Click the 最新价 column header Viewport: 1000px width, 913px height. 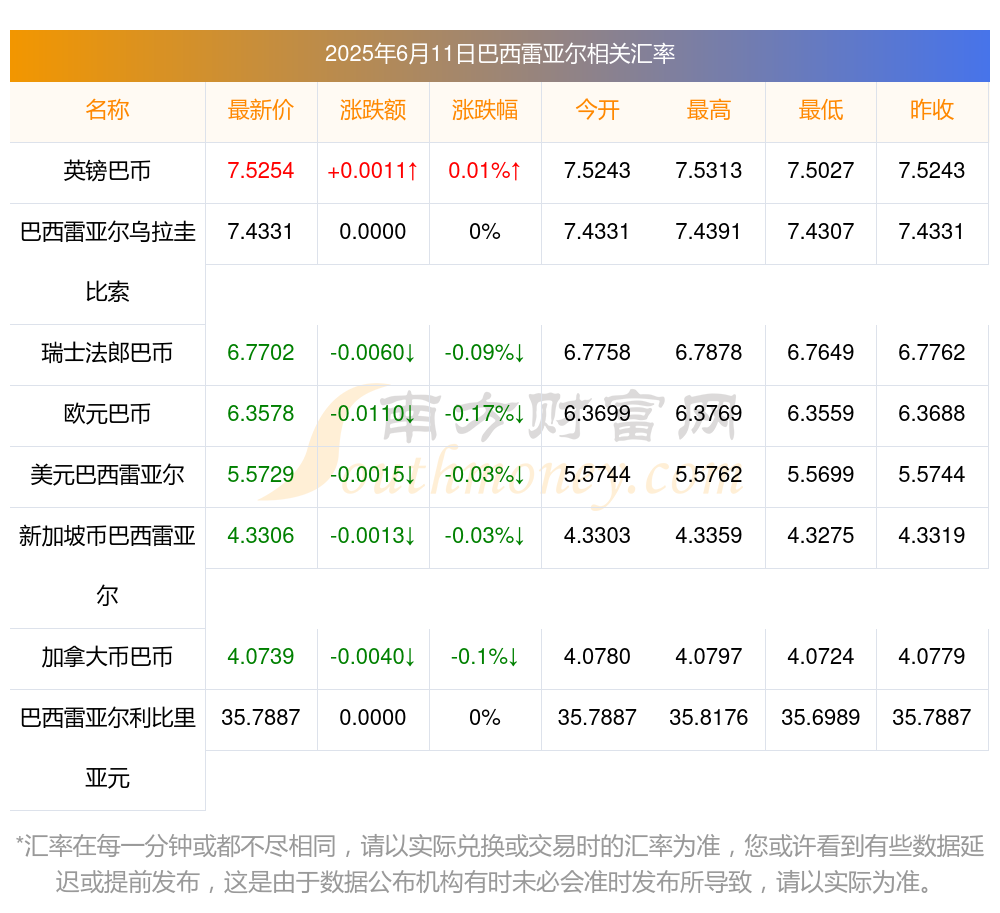261,110
